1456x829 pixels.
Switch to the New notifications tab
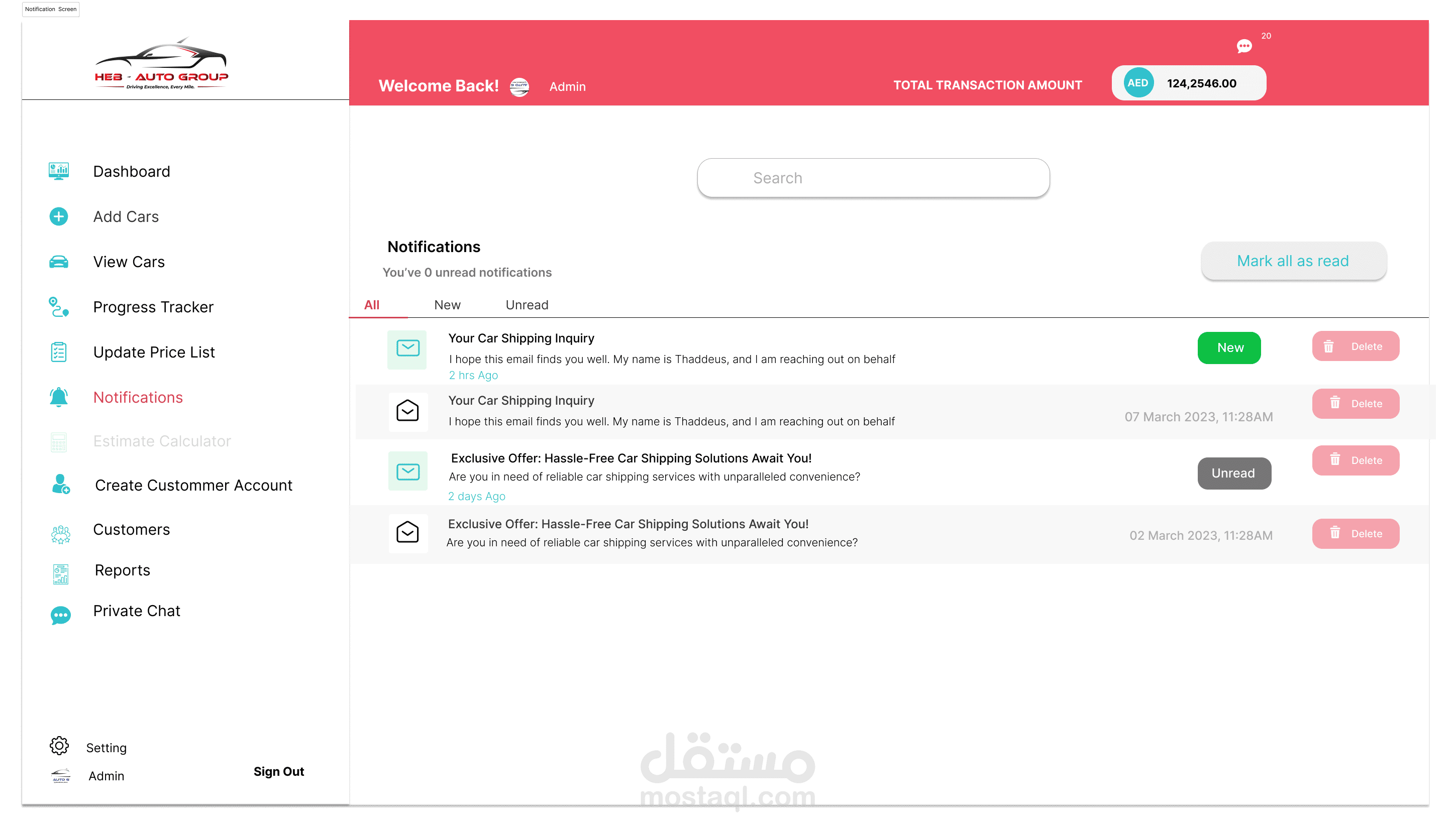pyautogui.click(x=447, y=305)
